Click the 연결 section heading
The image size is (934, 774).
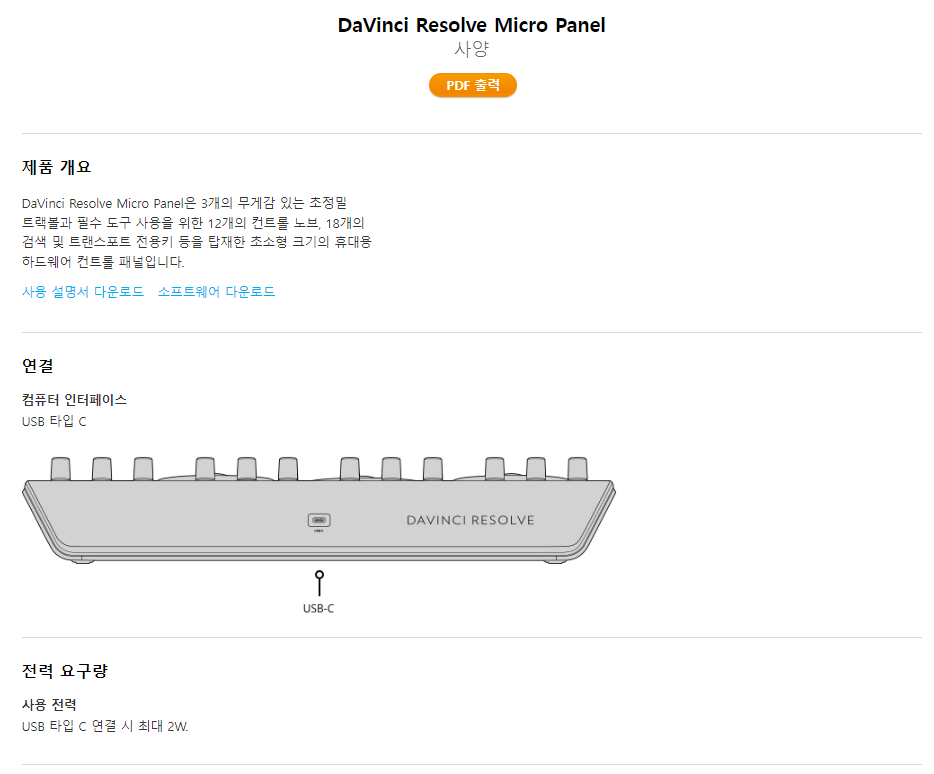tap(37, 366)
